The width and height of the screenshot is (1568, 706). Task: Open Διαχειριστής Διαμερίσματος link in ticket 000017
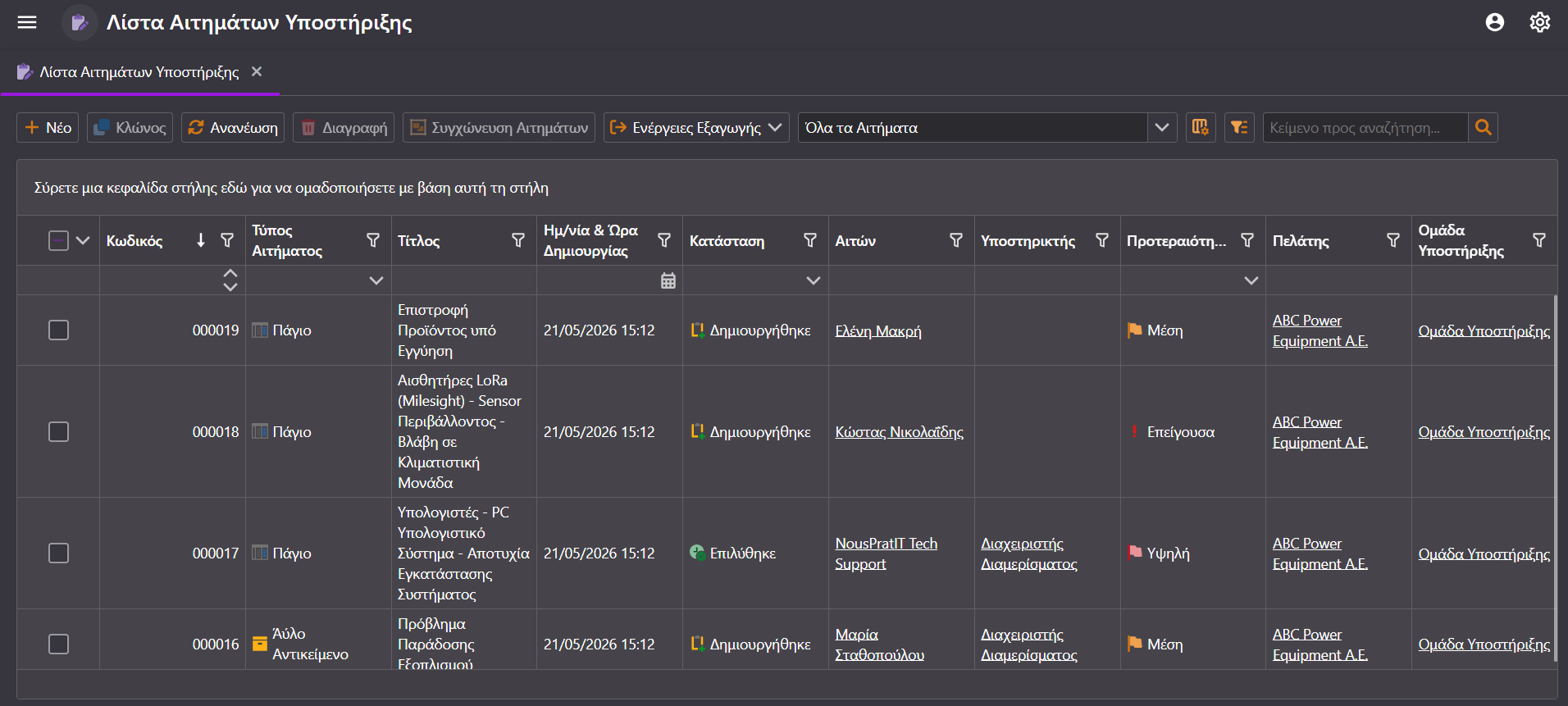[x=1029, y=553]
